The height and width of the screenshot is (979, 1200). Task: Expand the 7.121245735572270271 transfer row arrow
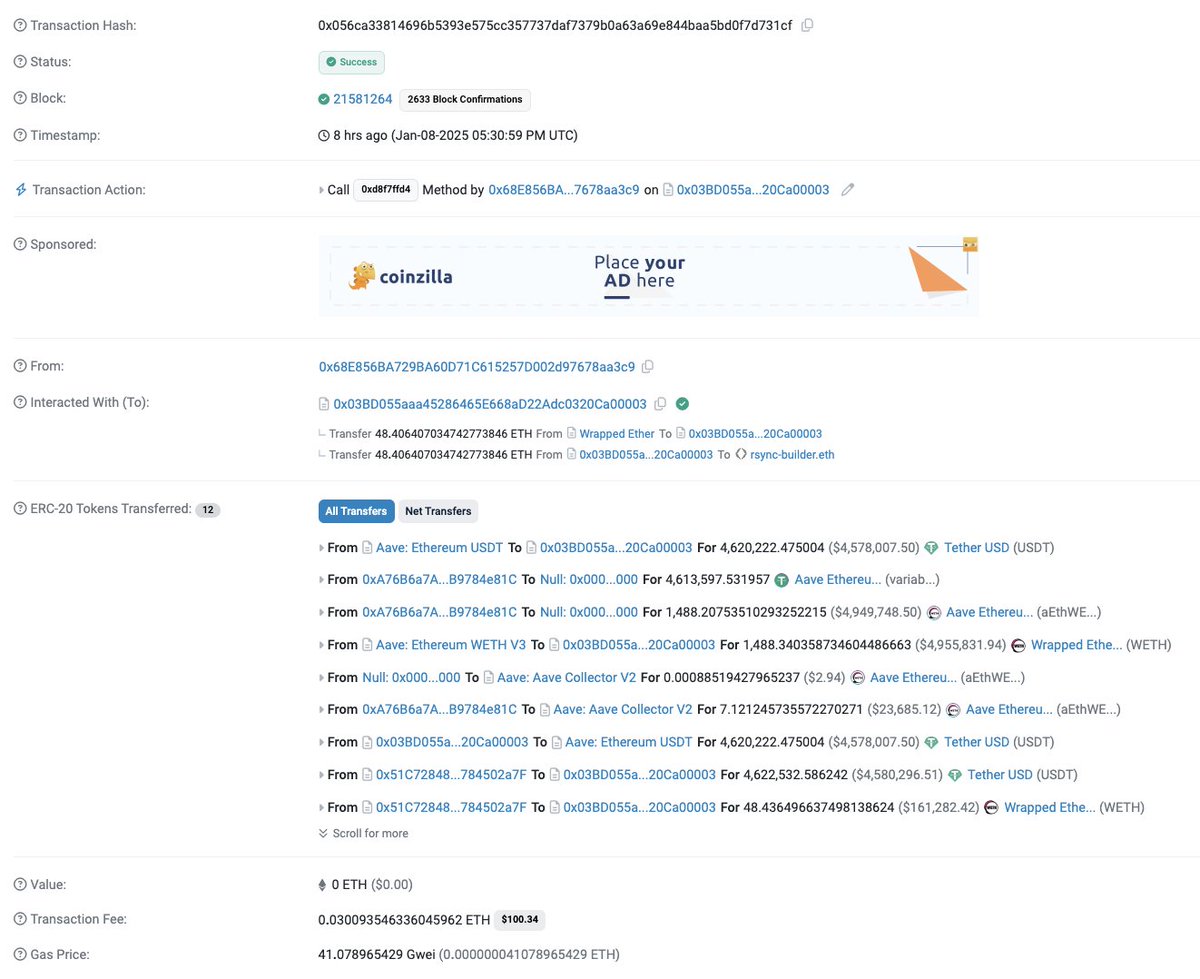click(322, 710)
